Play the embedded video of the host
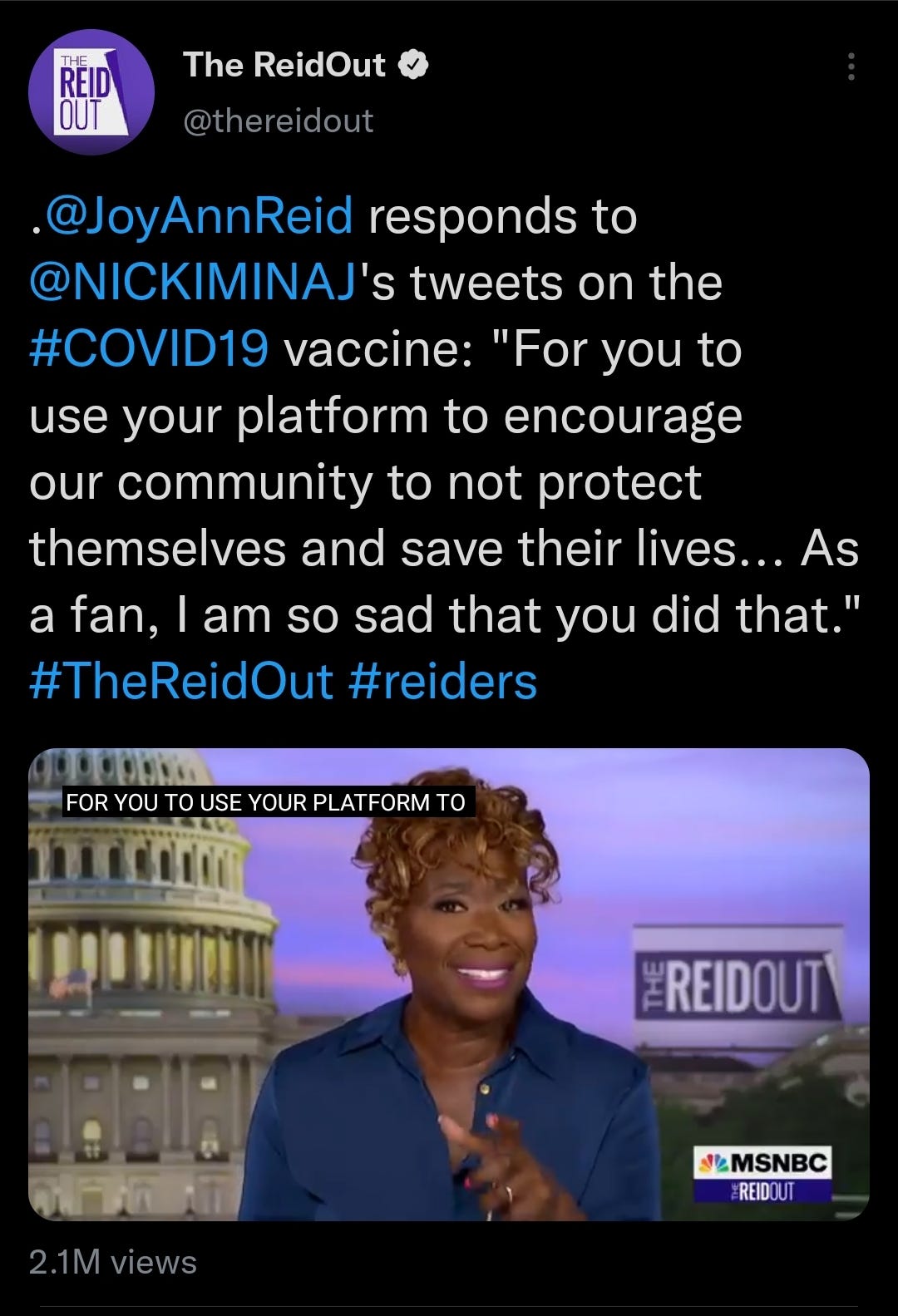Image resolution: width=898 pixels, height=1316 pixels. pyautogui.click(x=449, y=984)
